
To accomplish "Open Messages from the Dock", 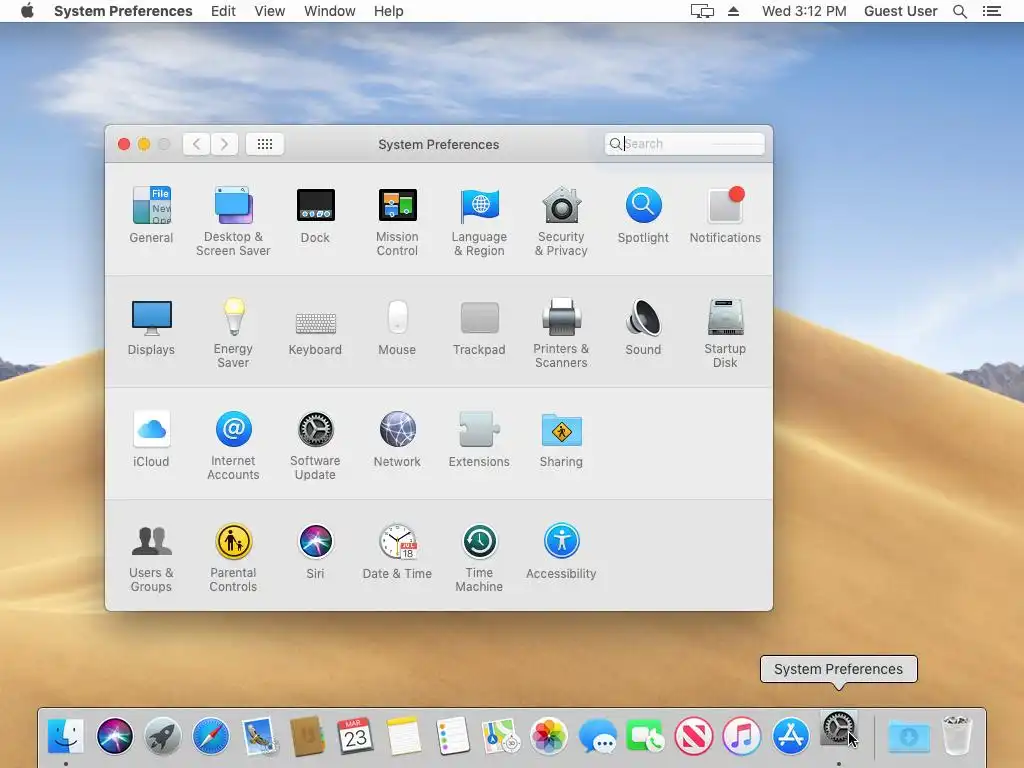I will pyautogui.click(x=597, y=736).
